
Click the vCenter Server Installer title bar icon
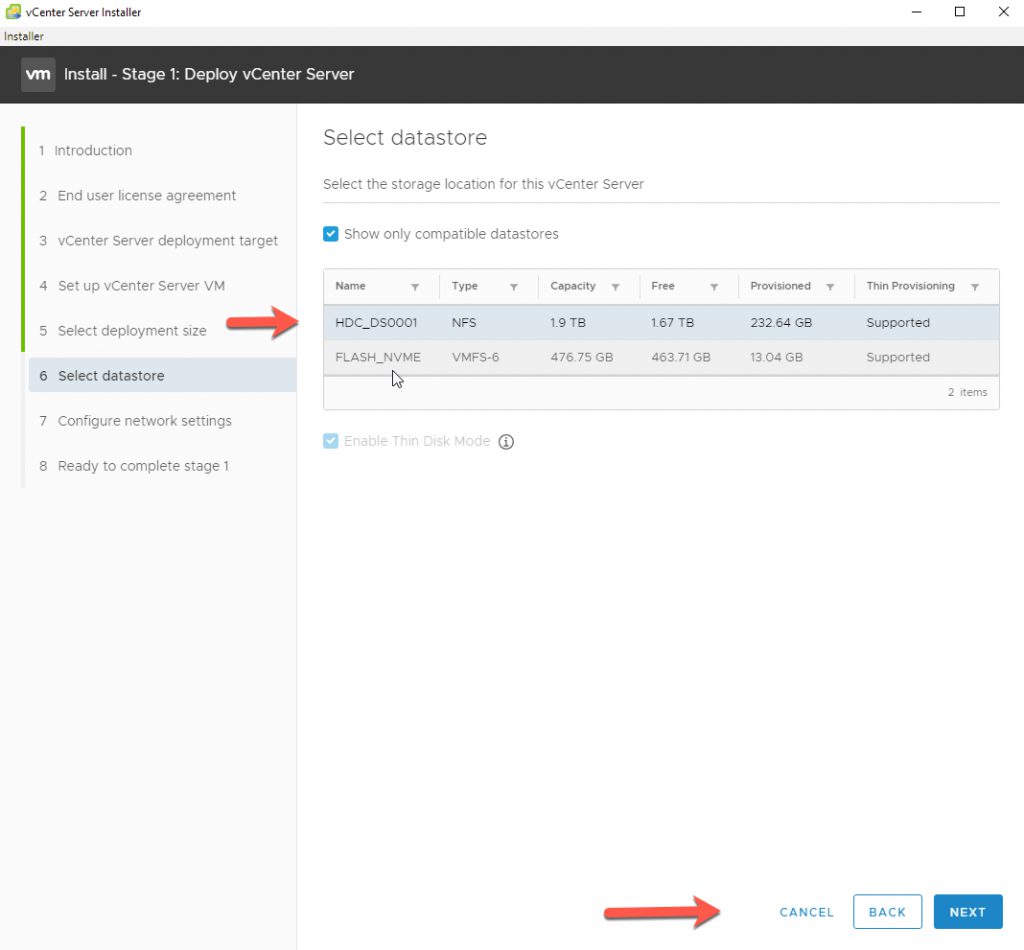13,12
